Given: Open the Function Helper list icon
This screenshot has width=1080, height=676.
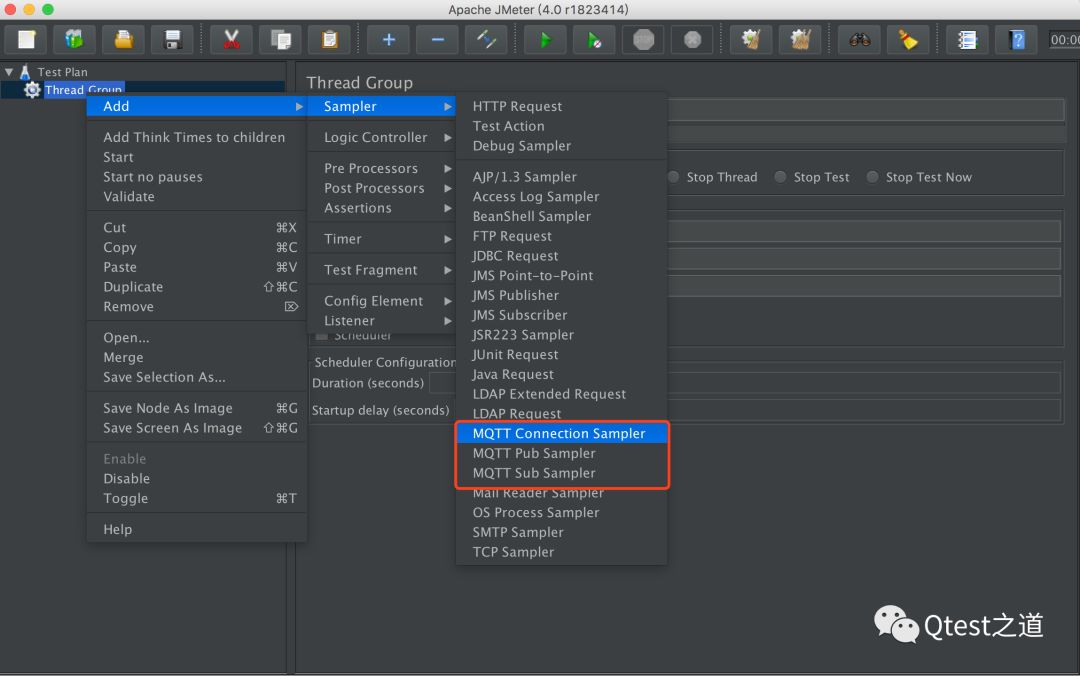Looking at the screenshot, I should pos(967,39).
